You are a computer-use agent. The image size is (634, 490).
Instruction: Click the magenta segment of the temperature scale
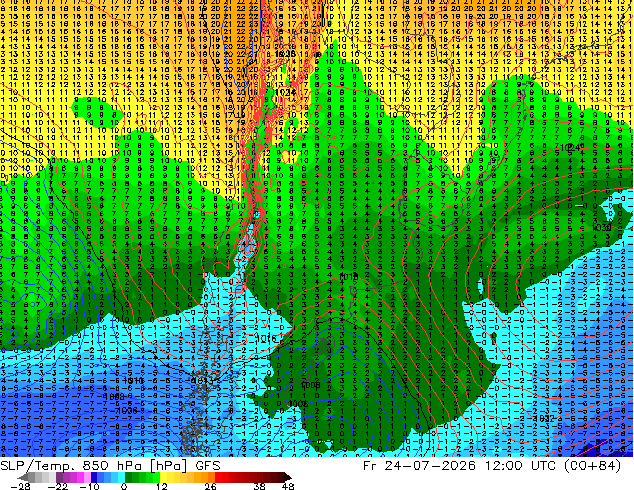pos(80,477)
